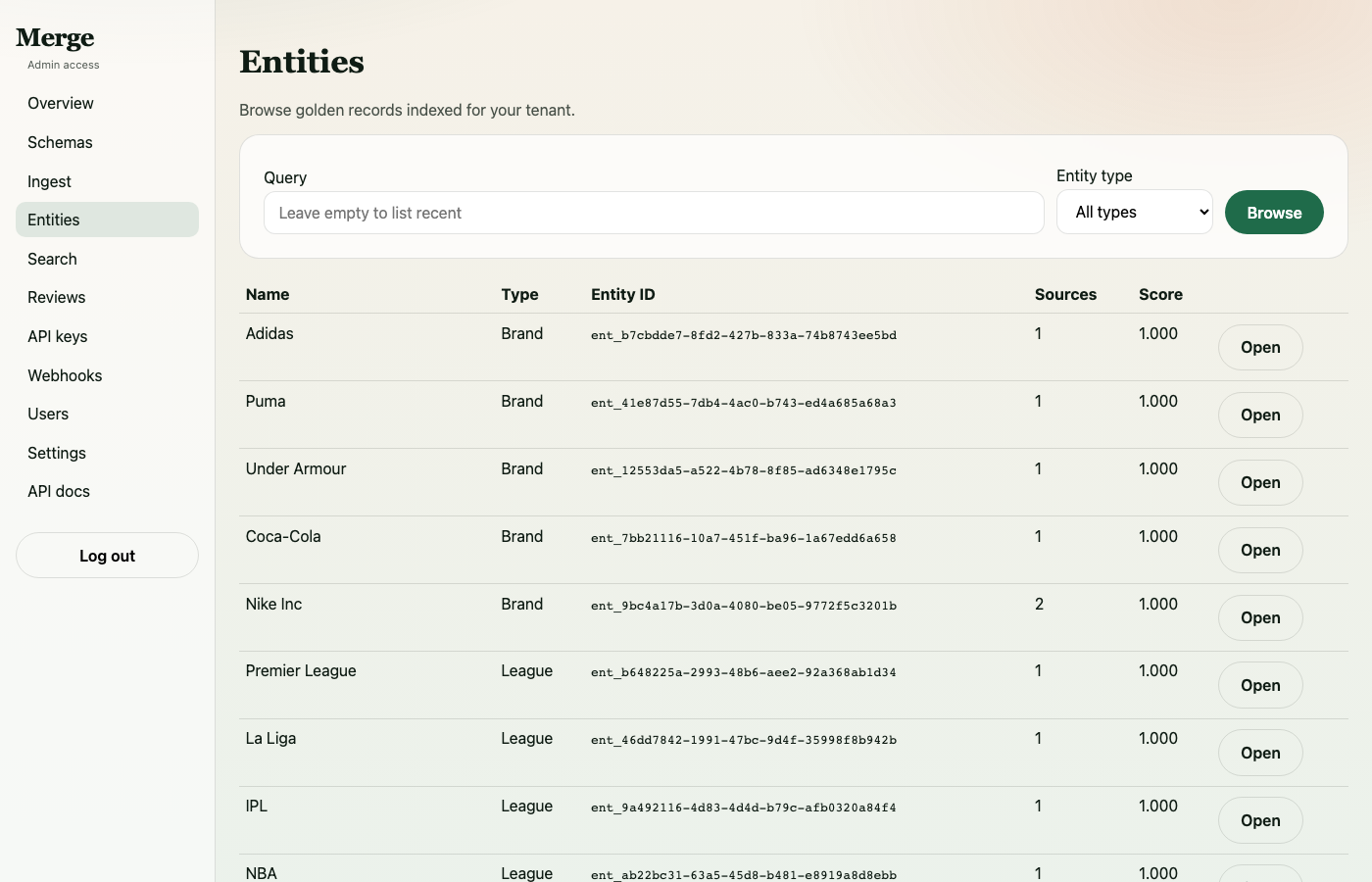Click the Merge logo title

55,37
